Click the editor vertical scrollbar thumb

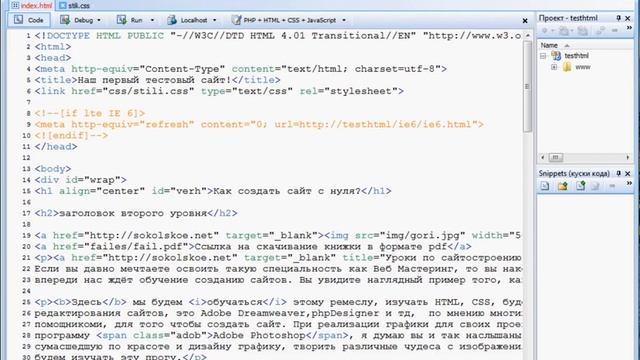click(x=527, y=86)
